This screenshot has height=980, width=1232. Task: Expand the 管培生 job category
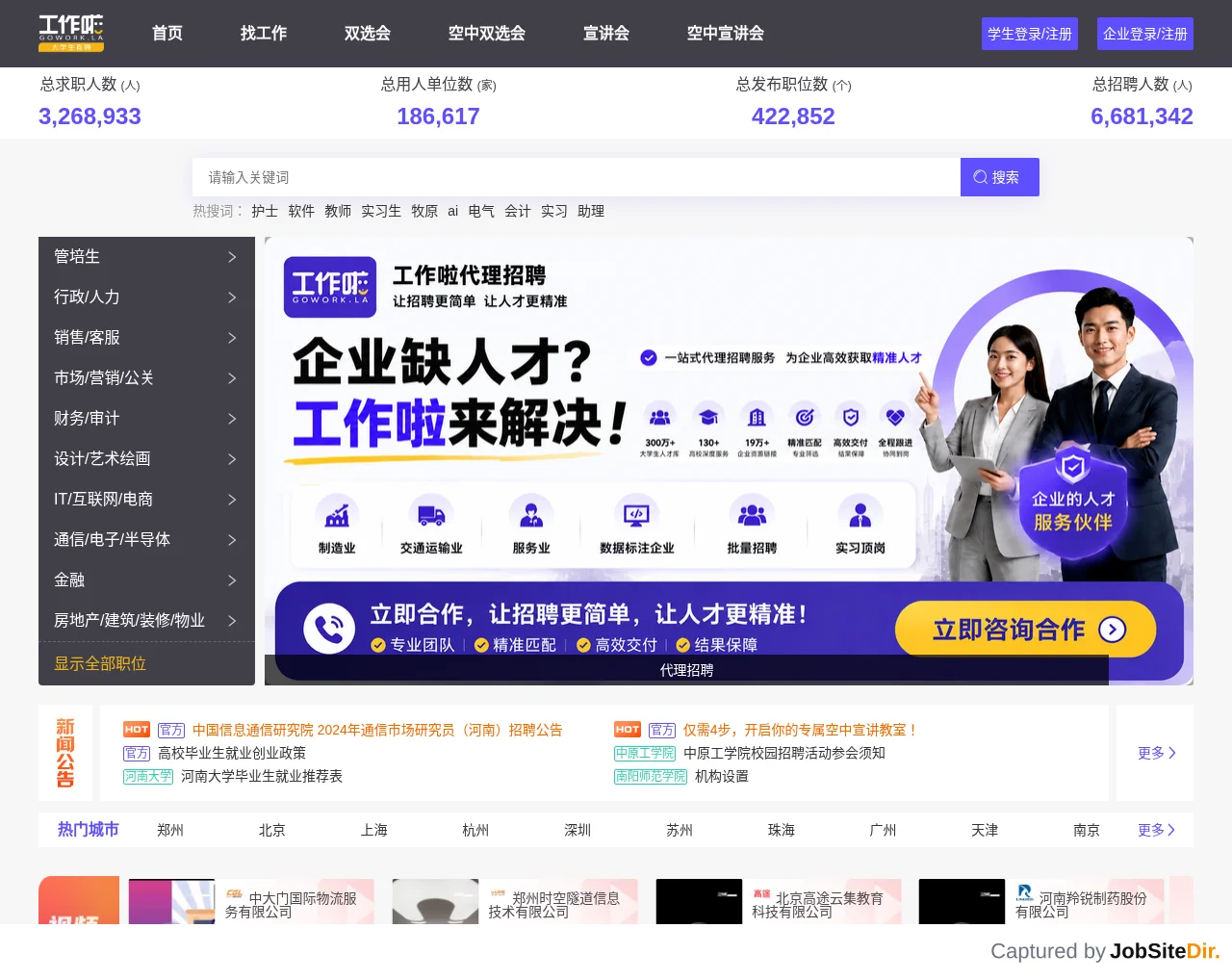[x=146, y=257]
